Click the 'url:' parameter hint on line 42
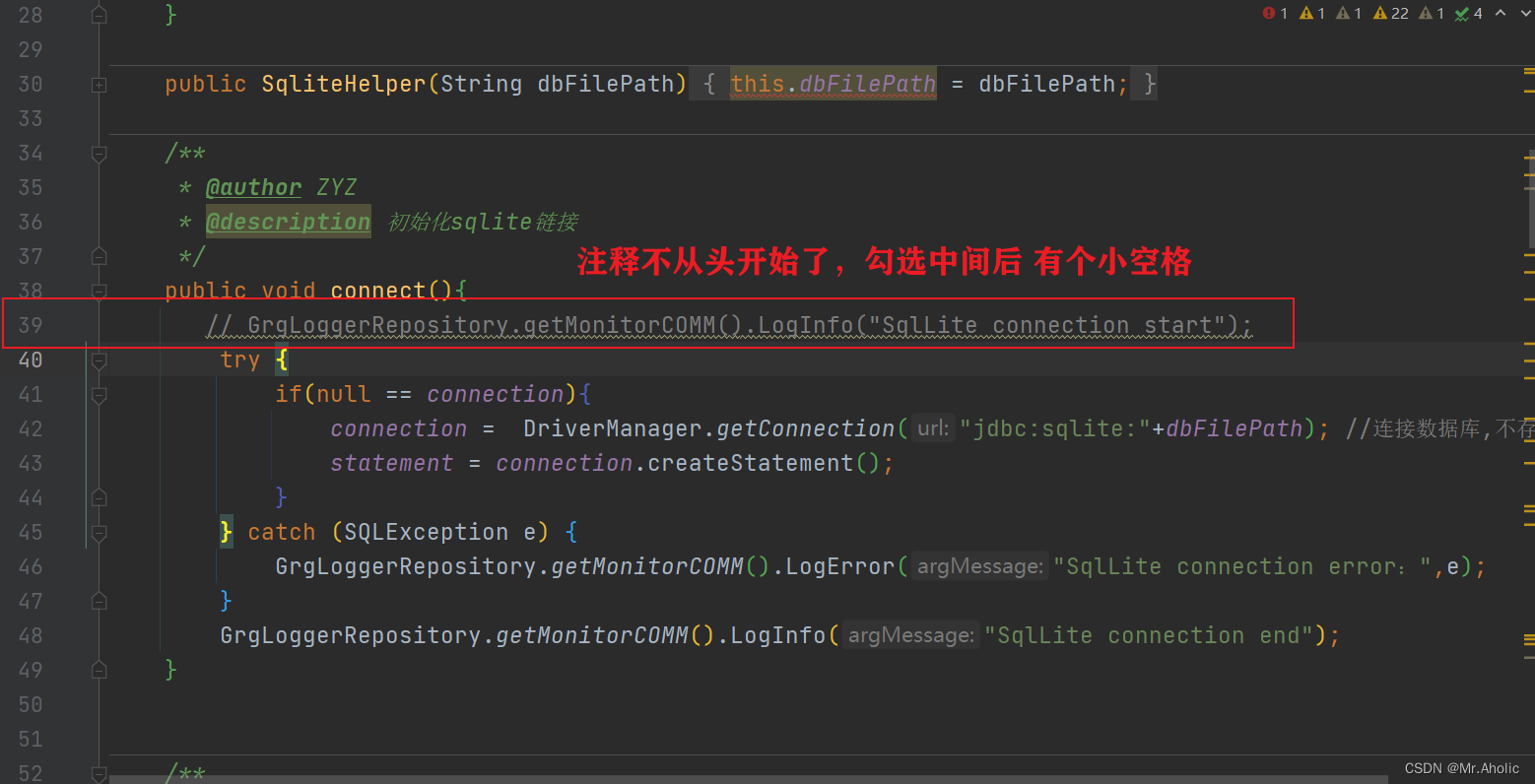The image size is (1535, 784). 933,428
